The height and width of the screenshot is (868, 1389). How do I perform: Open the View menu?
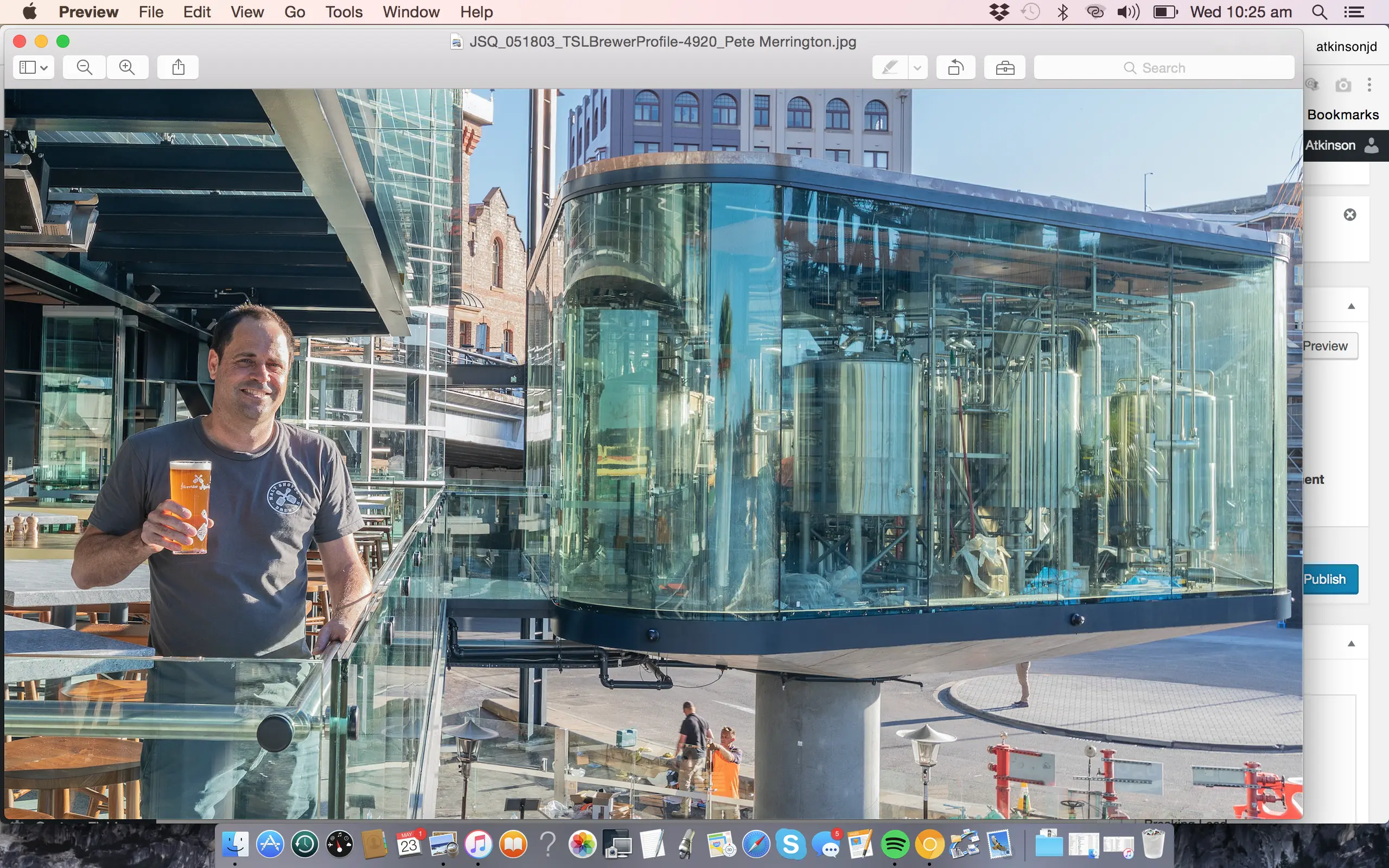coord(247,12)
